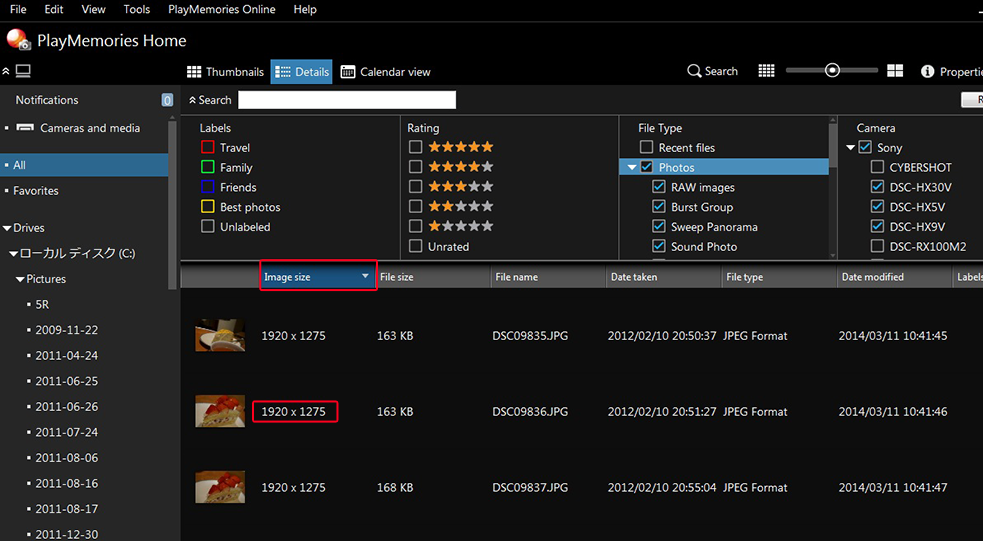Open the File menu

tap(18, 9)
